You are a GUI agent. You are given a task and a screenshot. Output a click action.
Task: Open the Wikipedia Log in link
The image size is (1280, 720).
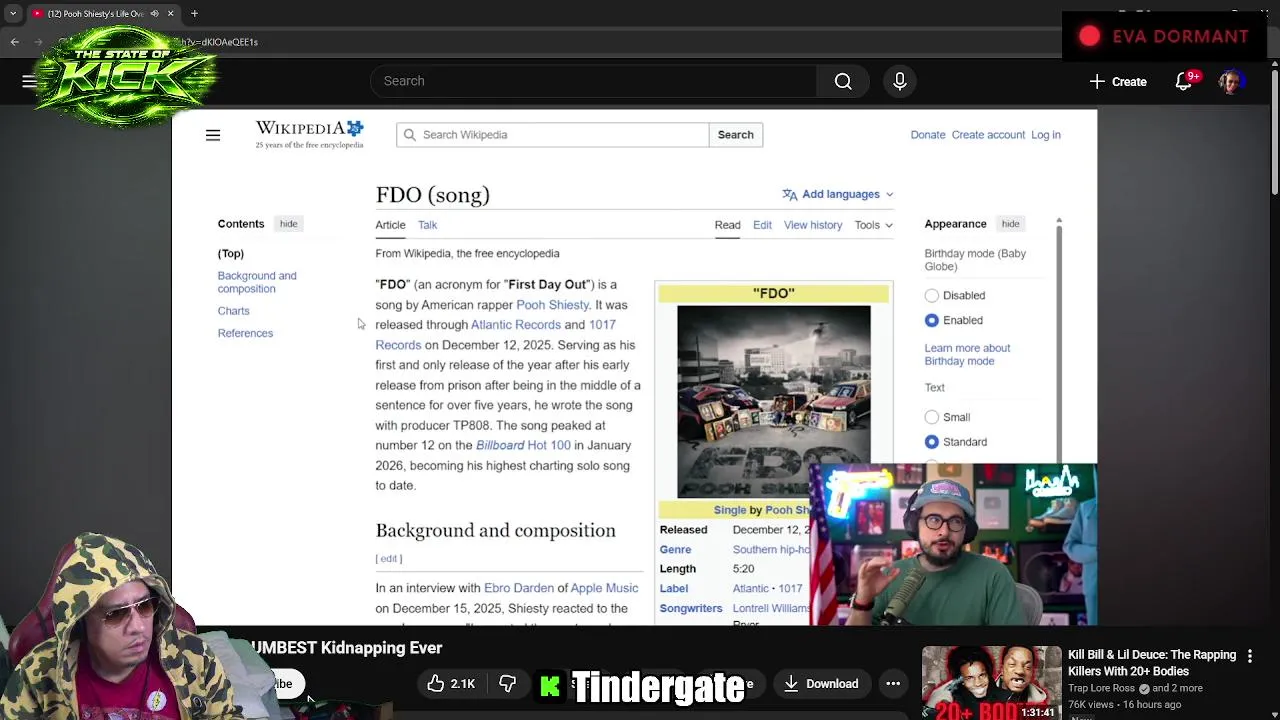click(1045, 135)
